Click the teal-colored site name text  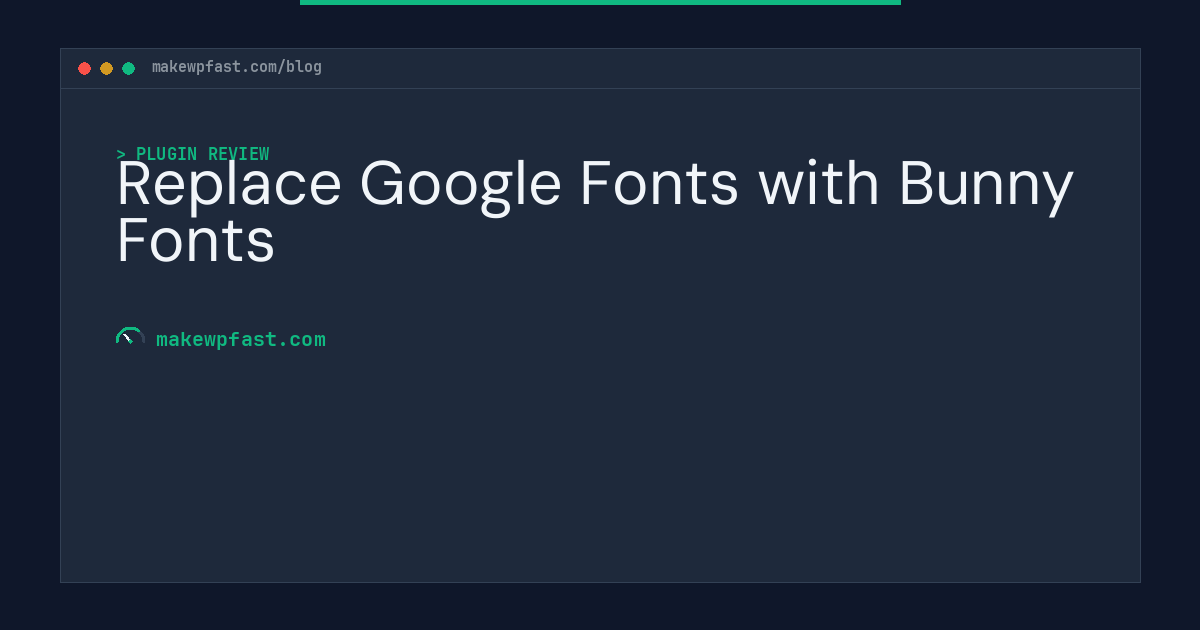pyautogui.click(x=241, y=340)
